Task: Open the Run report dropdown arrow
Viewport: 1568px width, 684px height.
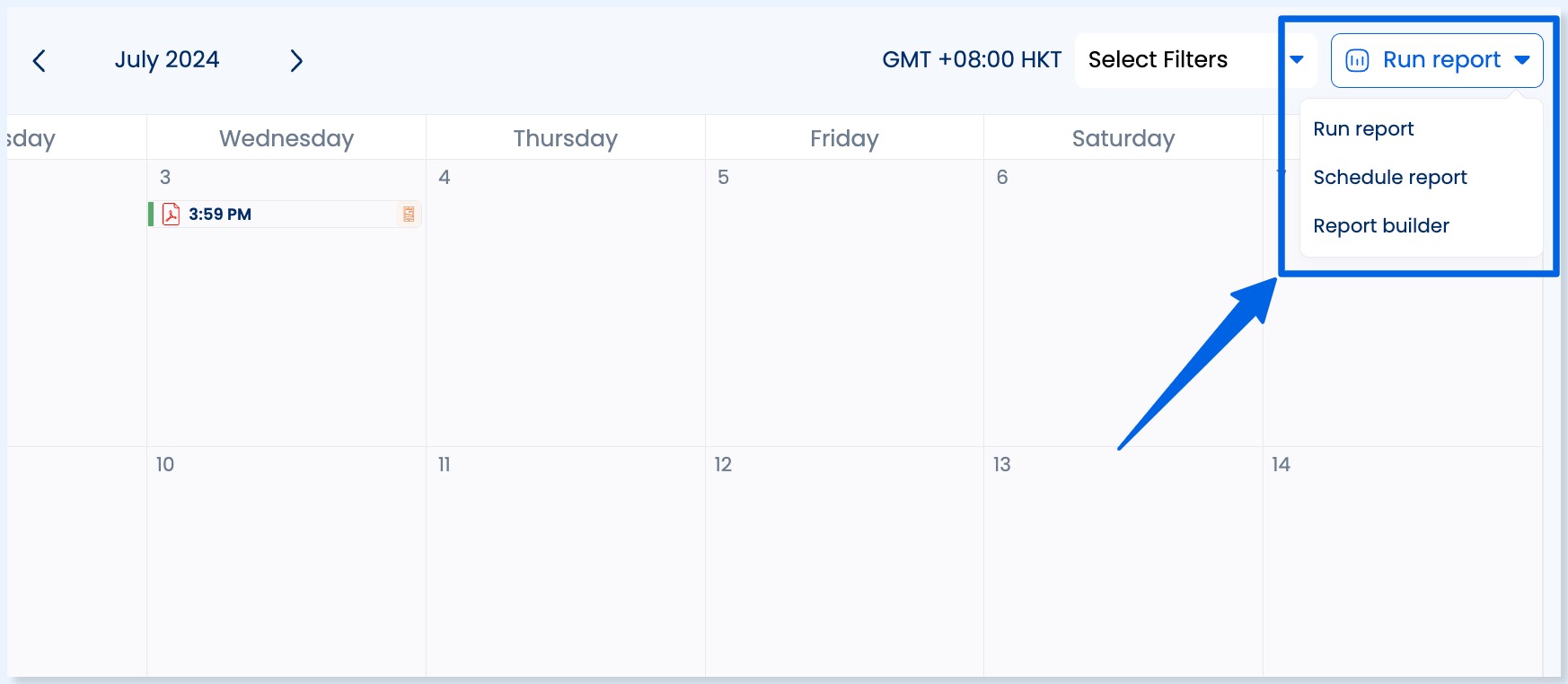Action: tap(1523, 59)
